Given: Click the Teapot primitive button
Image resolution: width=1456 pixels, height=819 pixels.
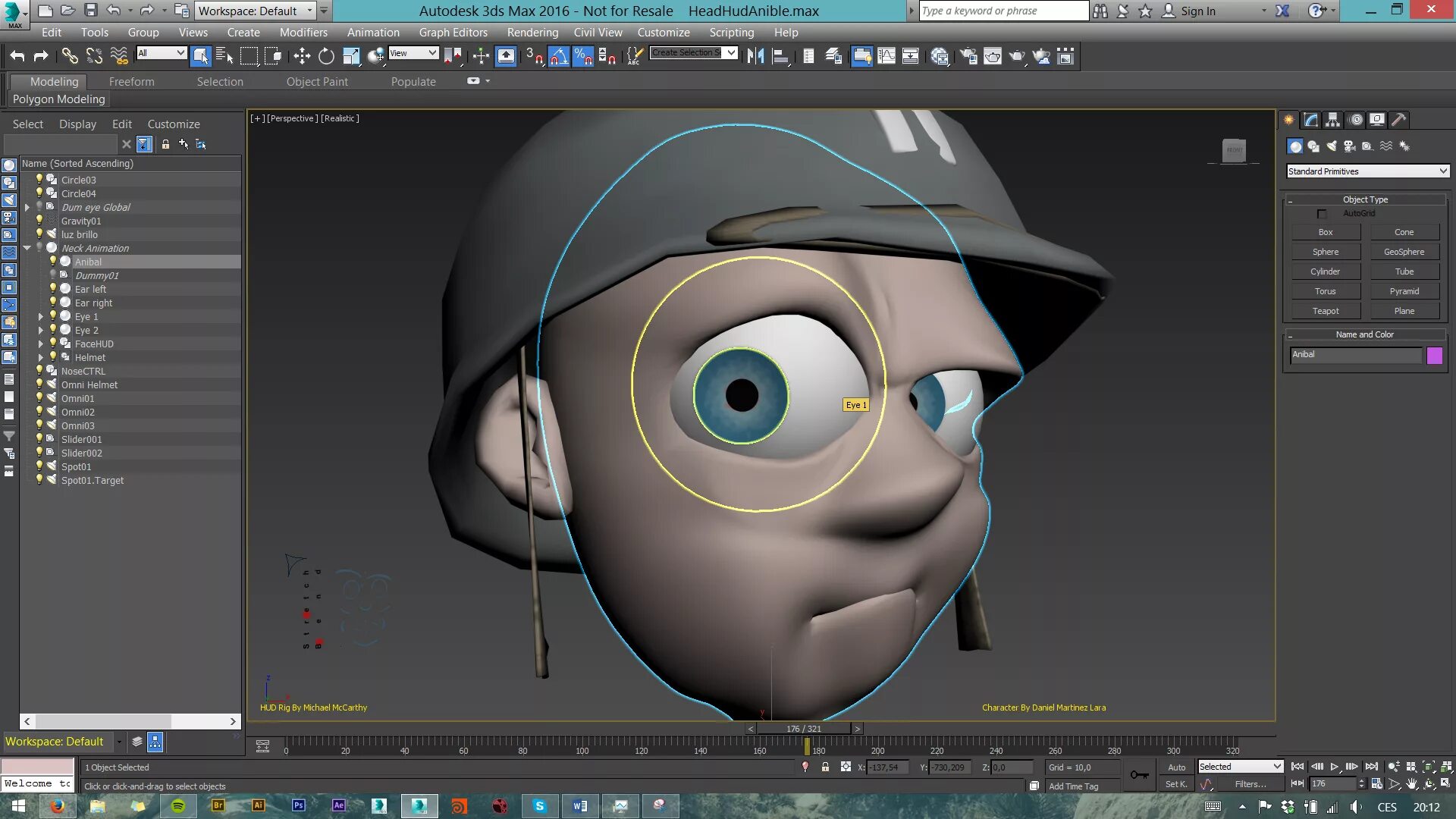Looking at the screenshot, I should pos(1325,311).
